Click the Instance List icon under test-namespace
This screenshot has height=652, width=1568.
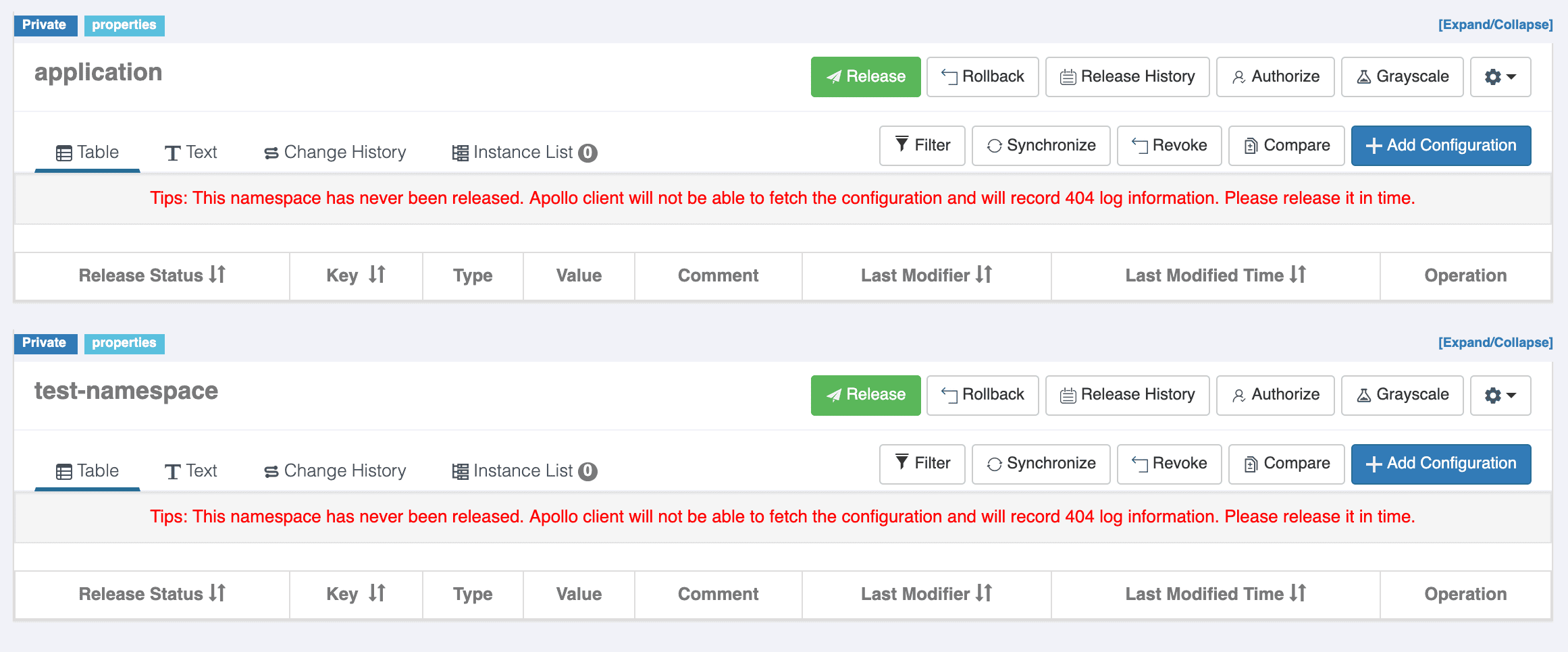coord(460,470)
